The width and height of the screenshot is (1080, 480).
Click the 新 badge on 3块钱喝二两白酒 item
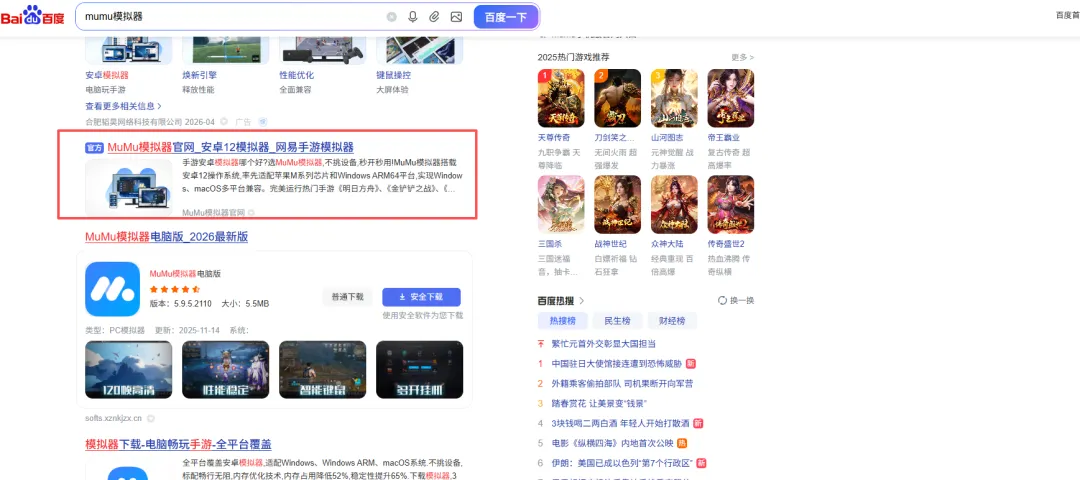click(698, 423)
